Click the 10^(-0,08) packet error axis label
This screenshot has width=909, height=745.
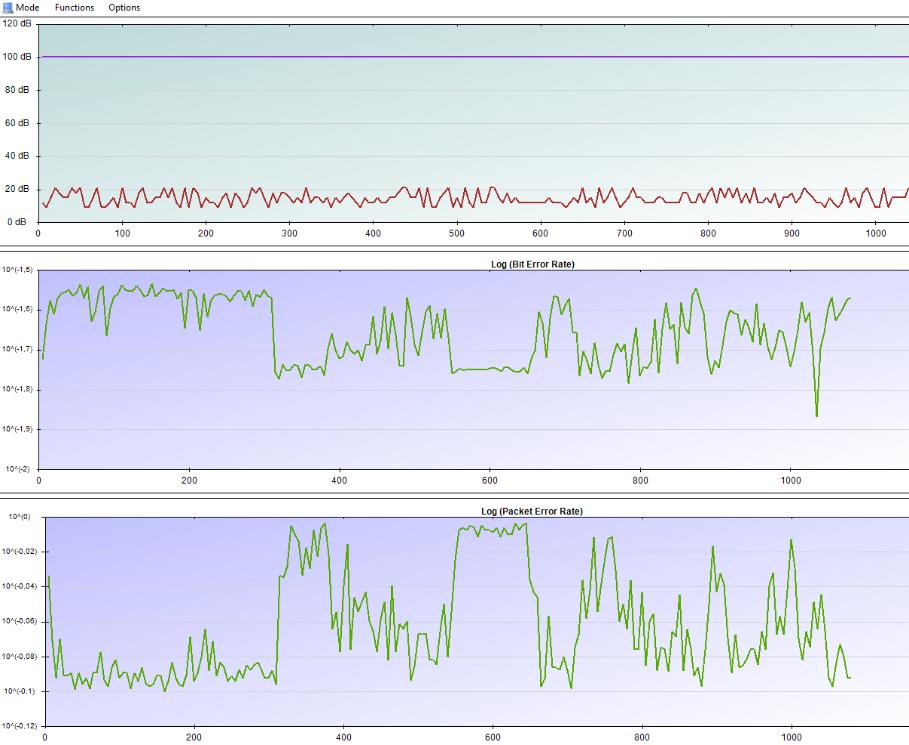point(19,656)
